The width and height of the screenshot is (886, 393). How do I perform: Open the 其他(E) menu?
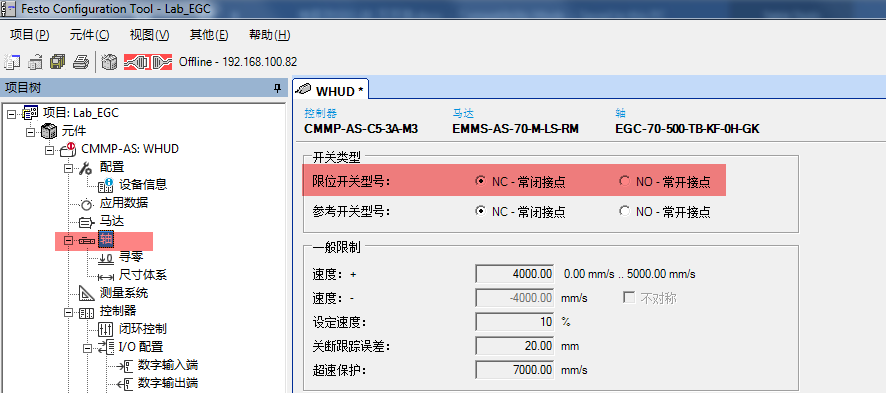pyautogui.click(x=209, y=35)
